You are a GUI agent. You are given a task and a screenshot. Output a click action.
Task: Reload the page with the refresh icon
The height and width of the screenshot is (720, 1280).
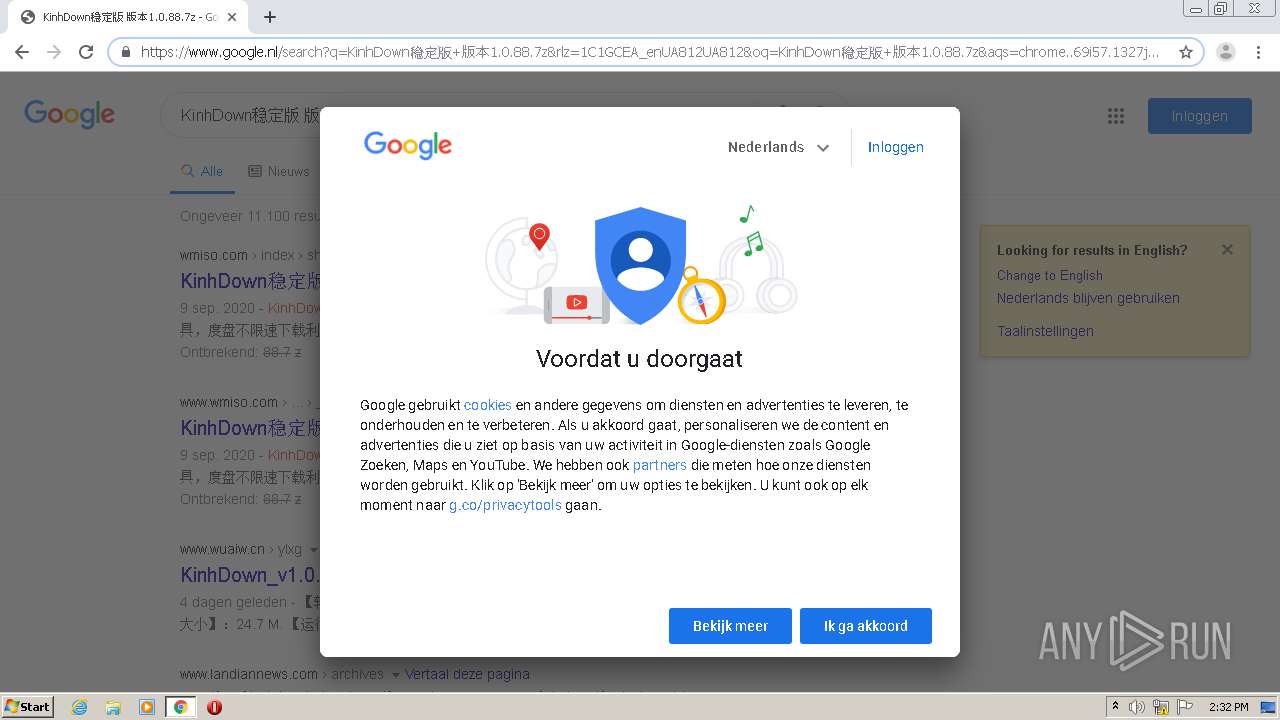tap(86, 52)
